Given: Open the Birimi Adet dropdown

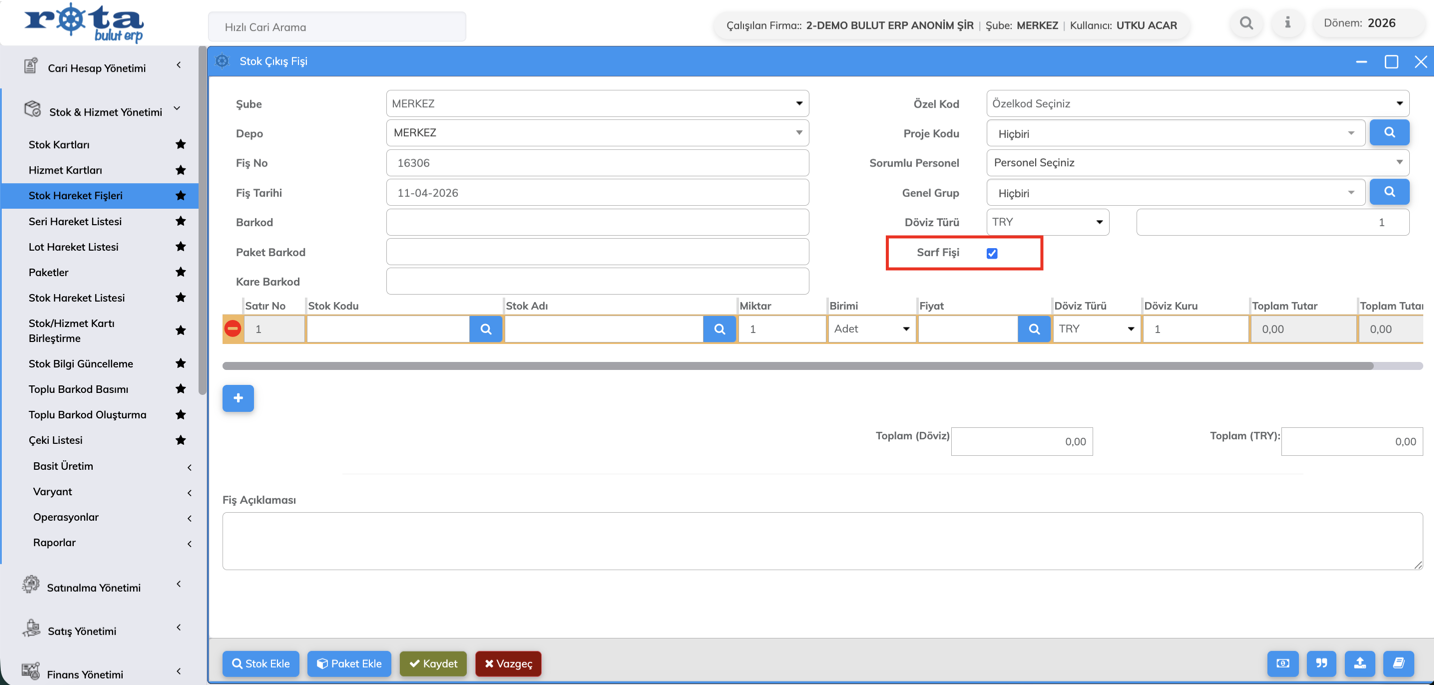Looking at the screenshot, I should point(871,329).
